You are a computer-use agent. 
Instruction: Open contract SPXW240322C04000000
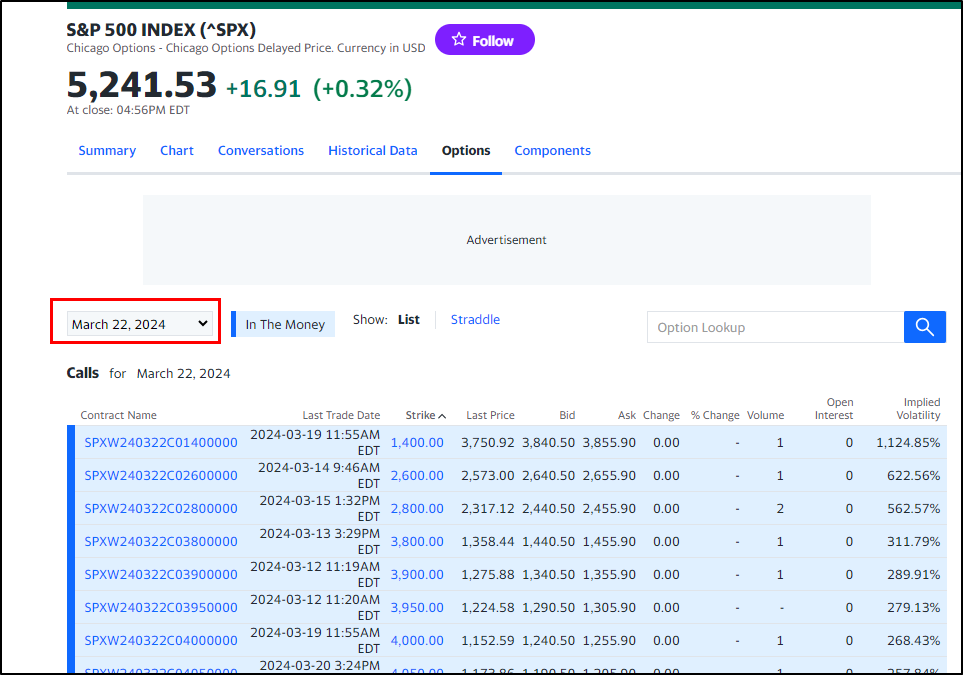pos(161,641)
